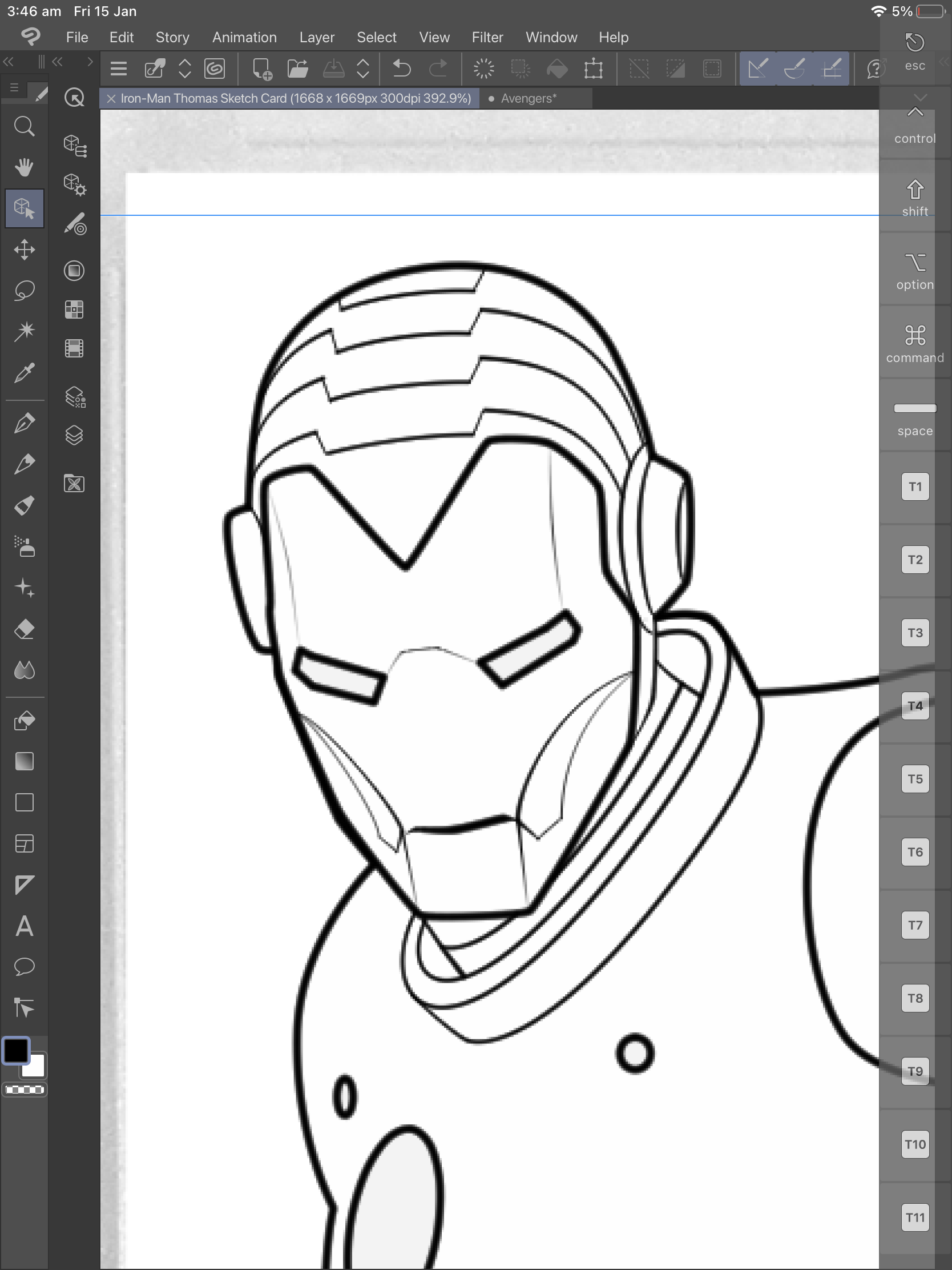
Task: Click the Redo arrow
Action: (438, 69)
